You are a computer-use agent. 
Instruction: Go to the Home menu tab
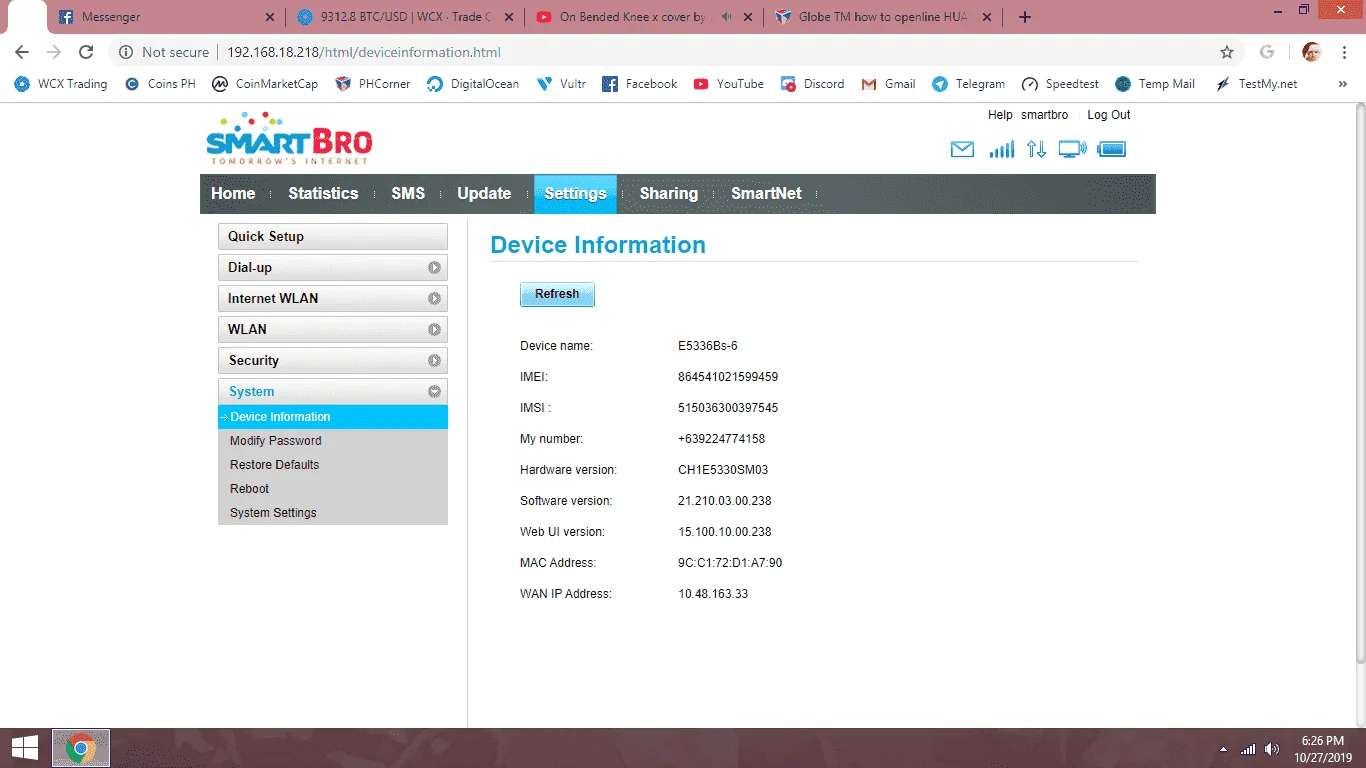tap(233, 194)
